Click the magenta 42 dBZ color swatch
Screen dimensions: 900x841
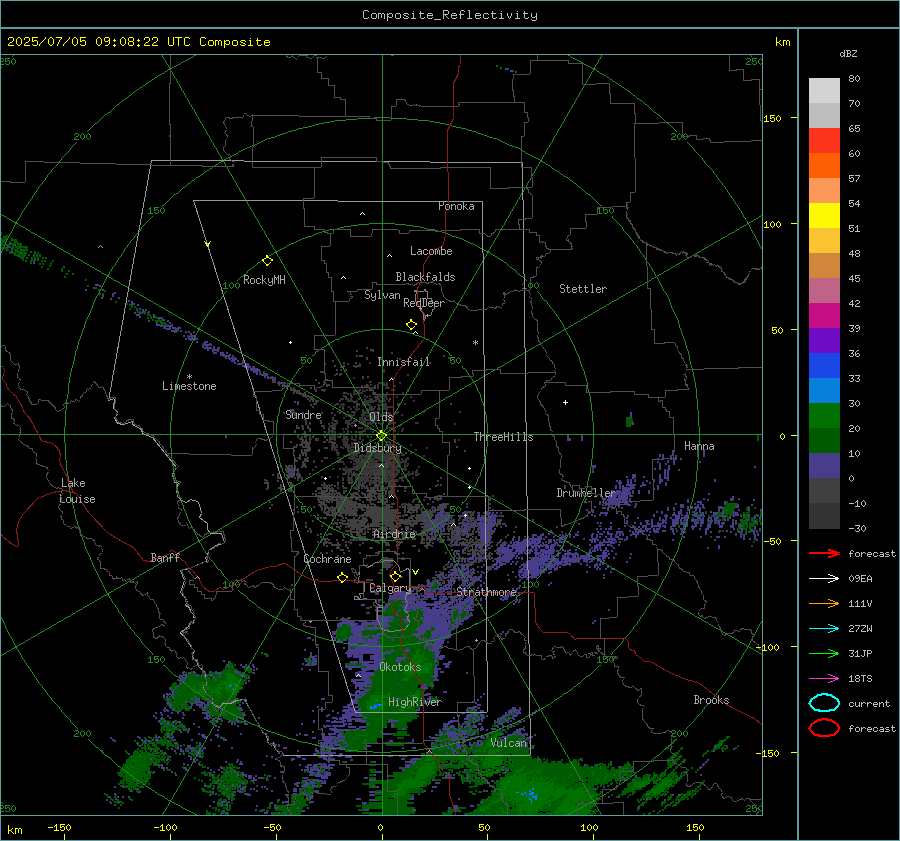[824, 316]
